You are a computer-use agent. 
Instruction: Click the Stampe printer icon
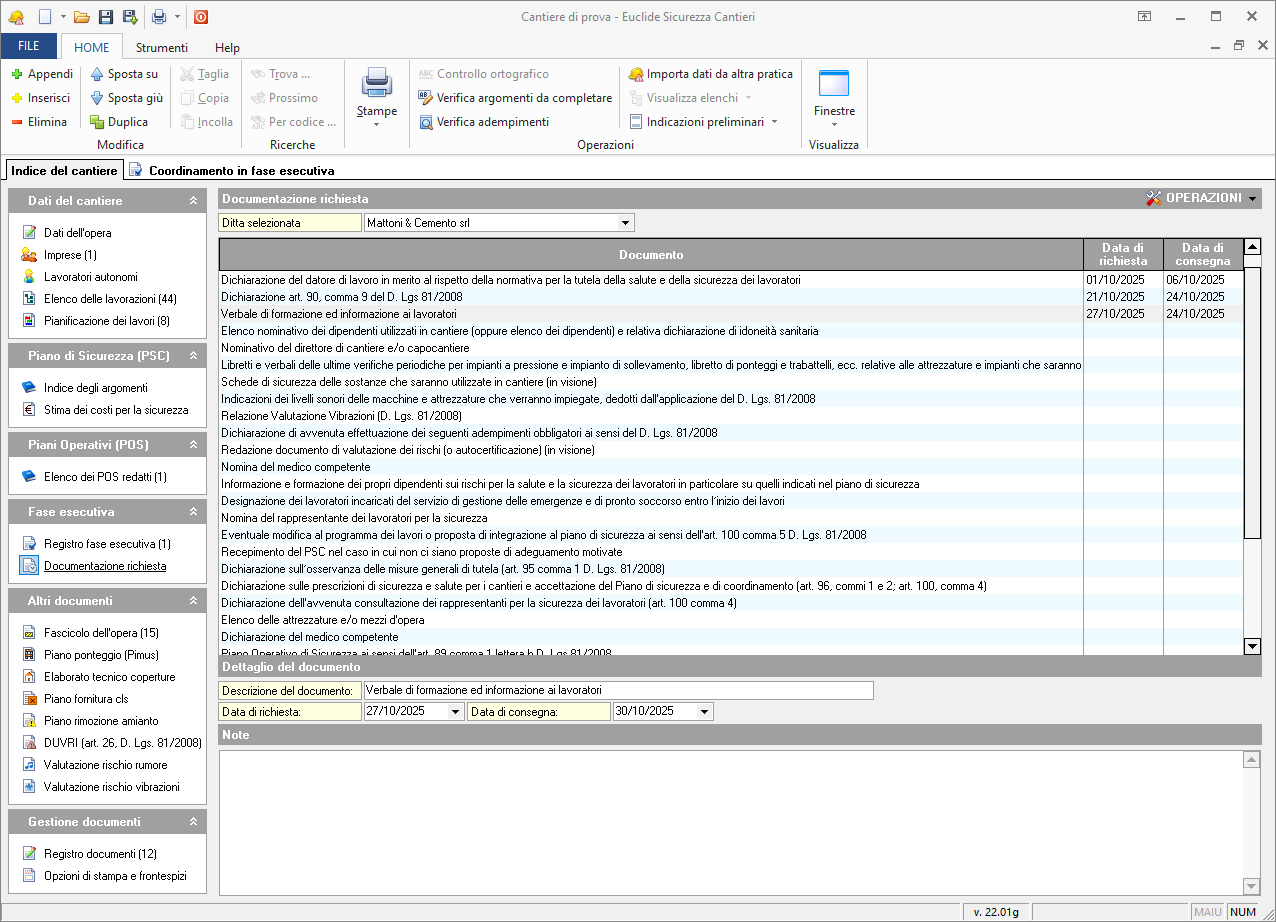click(377, 82)
